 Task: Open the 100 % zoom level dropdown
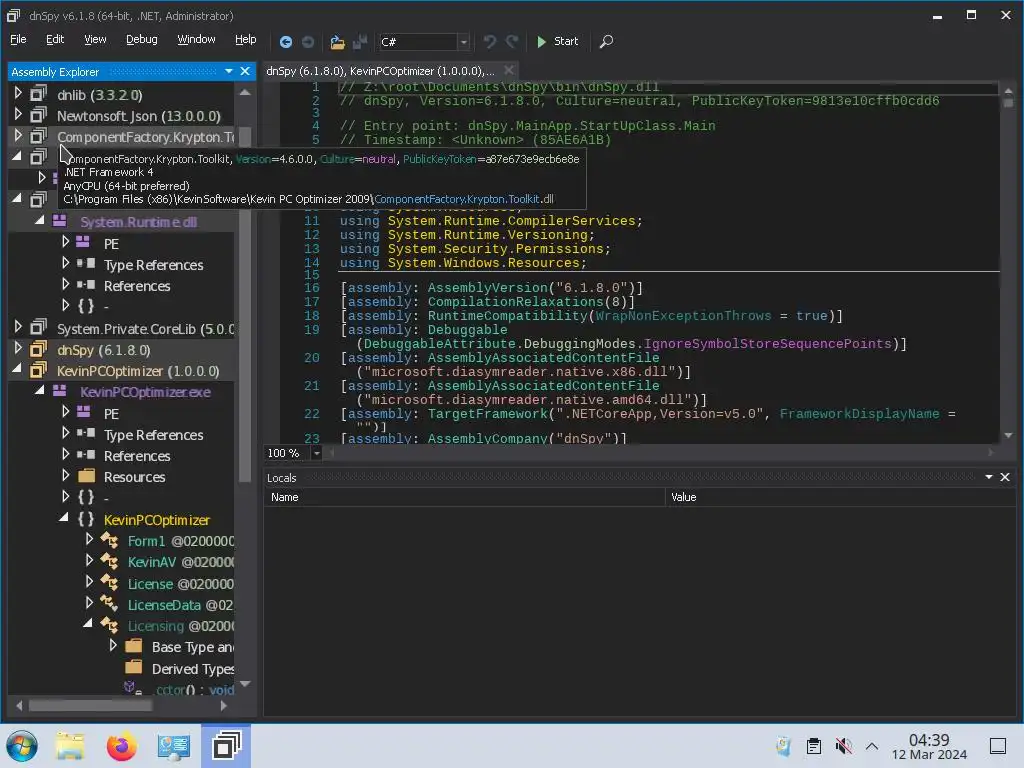click(317, 453)
